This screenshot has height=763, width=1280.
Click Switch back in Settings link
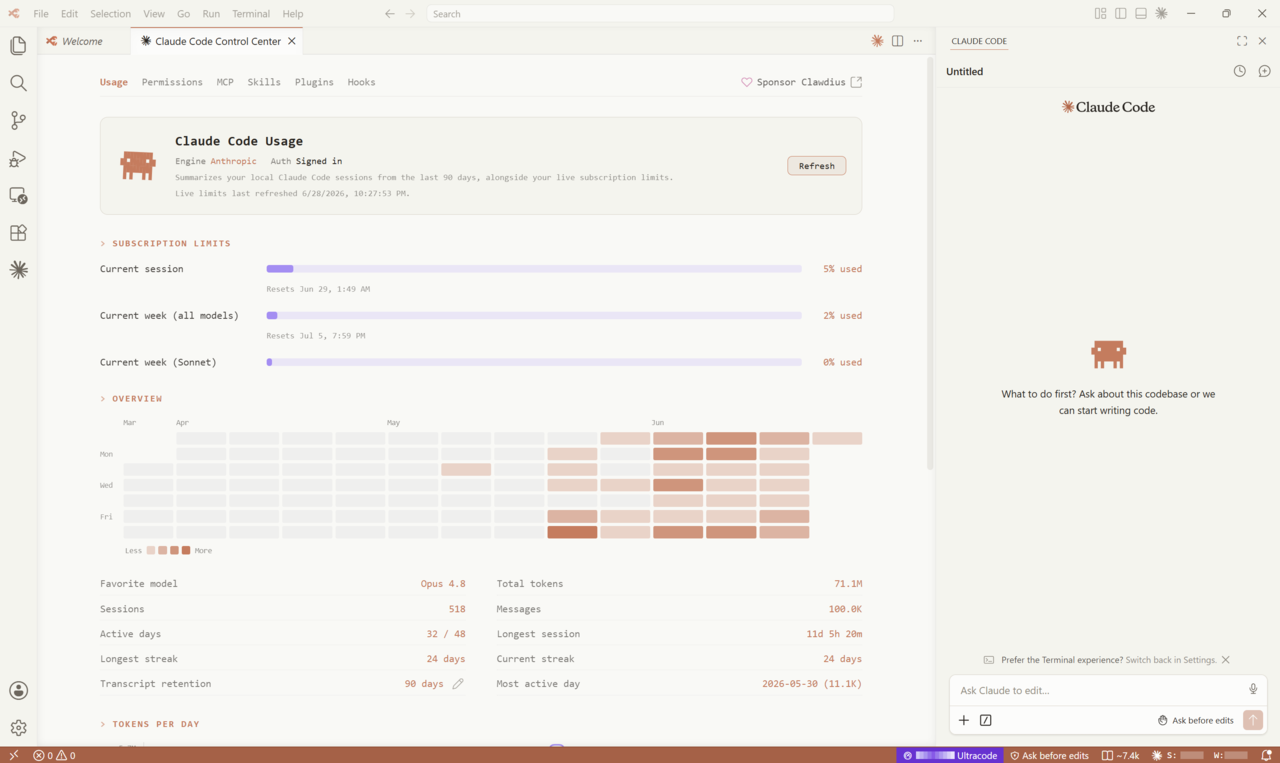click(1171, 660)
